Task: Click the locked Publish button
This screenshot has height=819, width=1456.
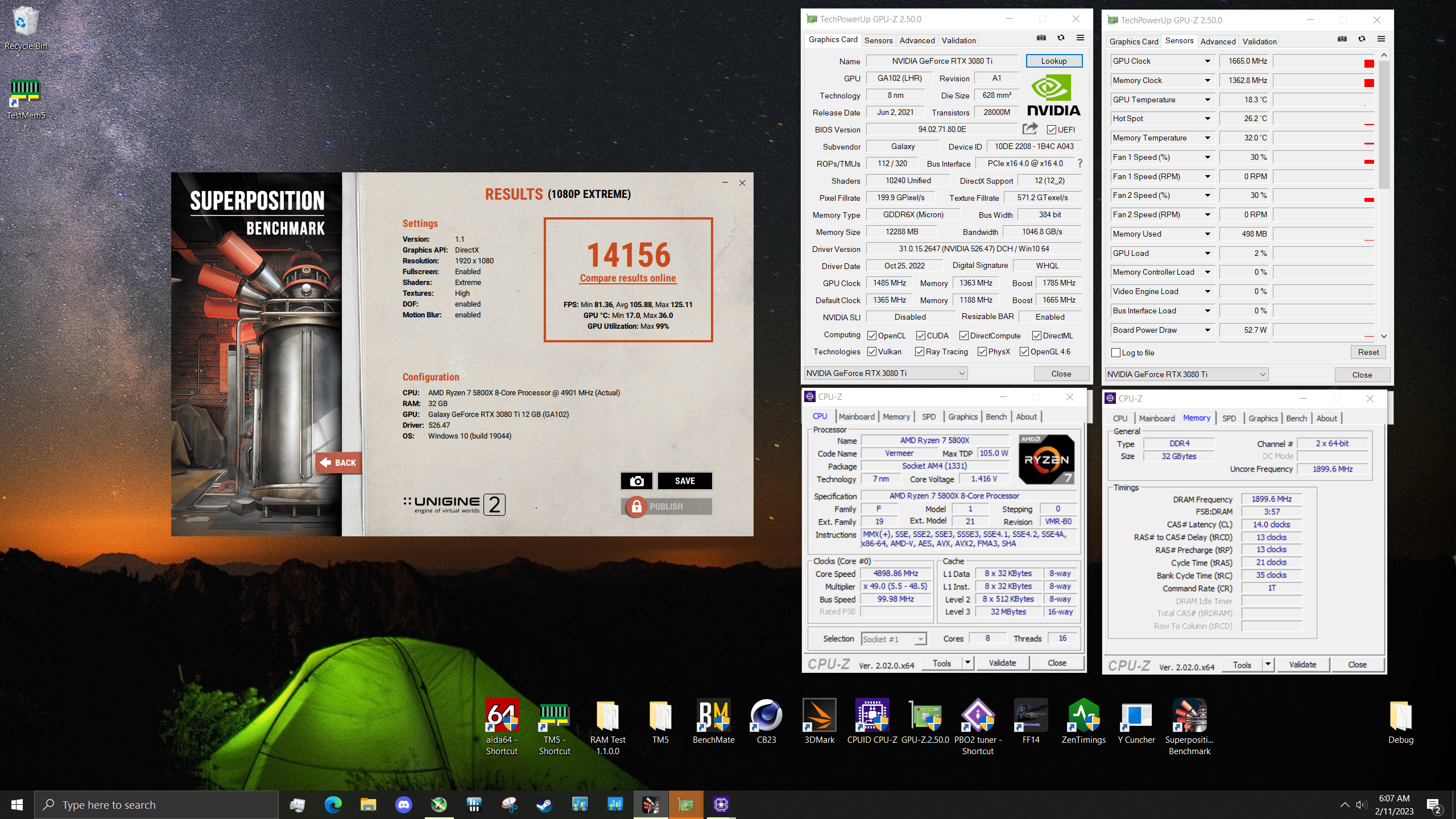Action: click(x=666, y=506)
